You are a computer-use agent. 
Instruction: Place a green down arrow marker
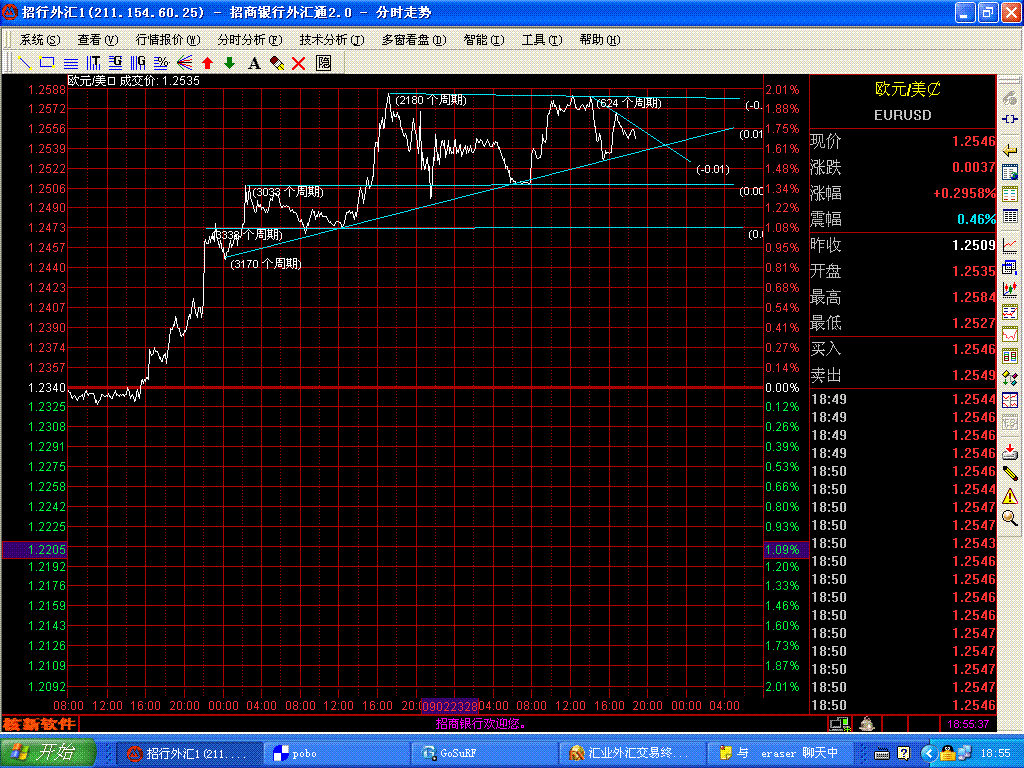[x=230, y=63]
